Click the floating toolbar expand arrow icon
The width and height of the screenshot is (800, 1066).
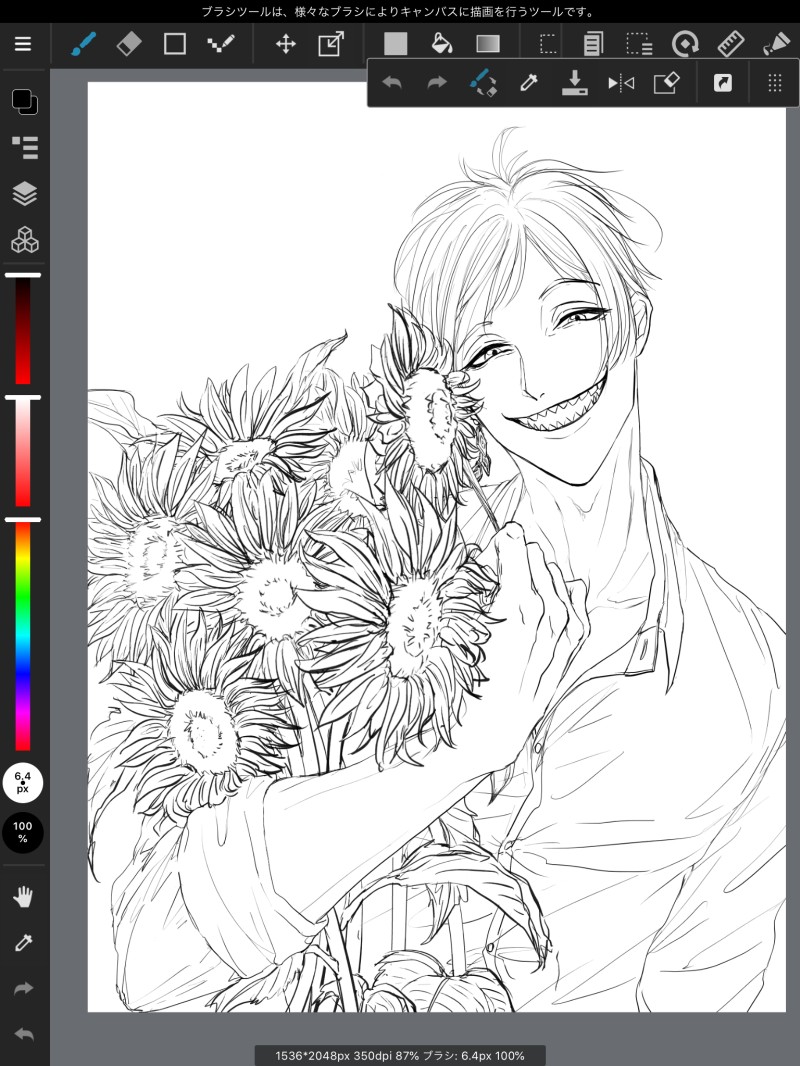(x=723, y=83)
